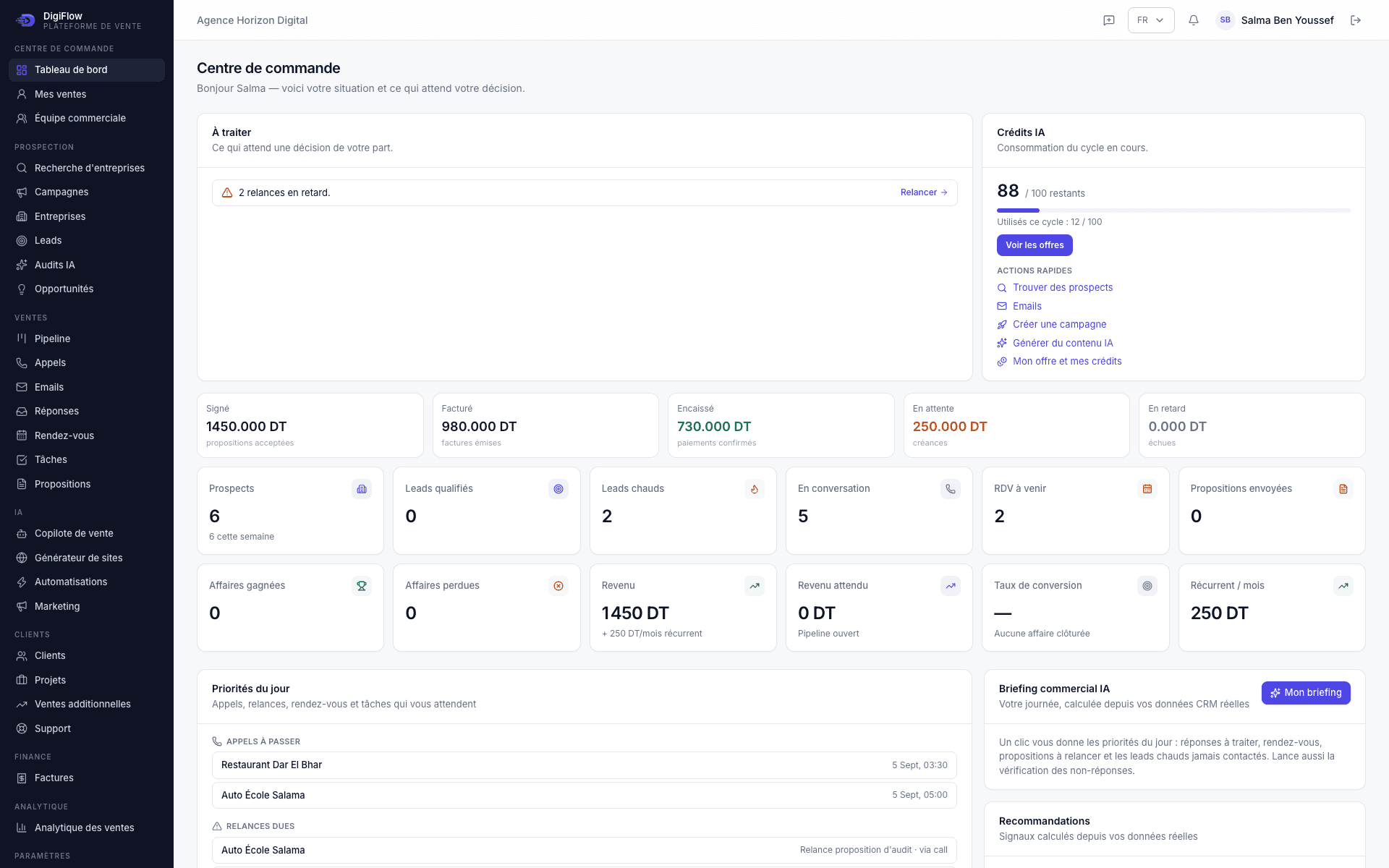The image size is (1389, 868).
Task: Click the En conversation phone icon
Action: [951, 489]
